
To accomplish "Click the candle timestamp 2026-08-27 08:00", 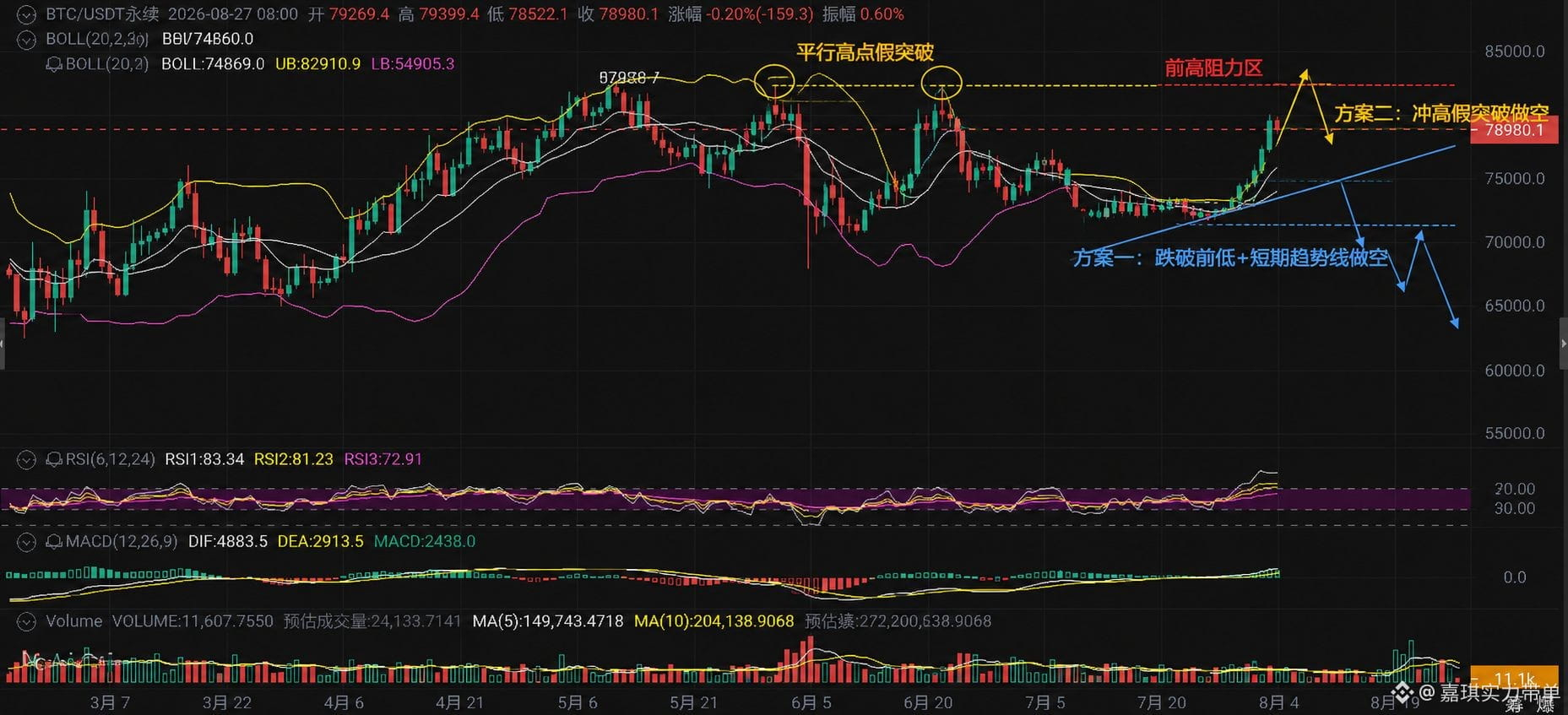I will [x=233, y=14].
